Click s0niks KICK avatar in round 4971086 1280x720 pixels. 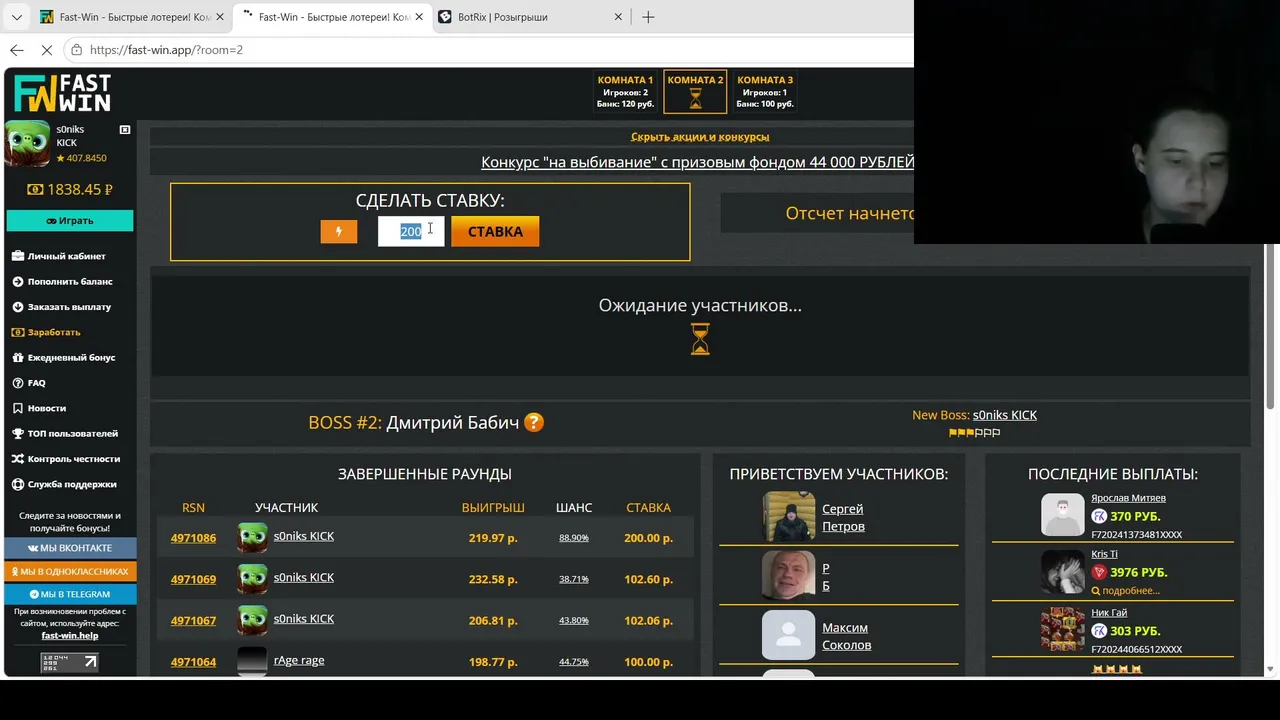point(252,537)
